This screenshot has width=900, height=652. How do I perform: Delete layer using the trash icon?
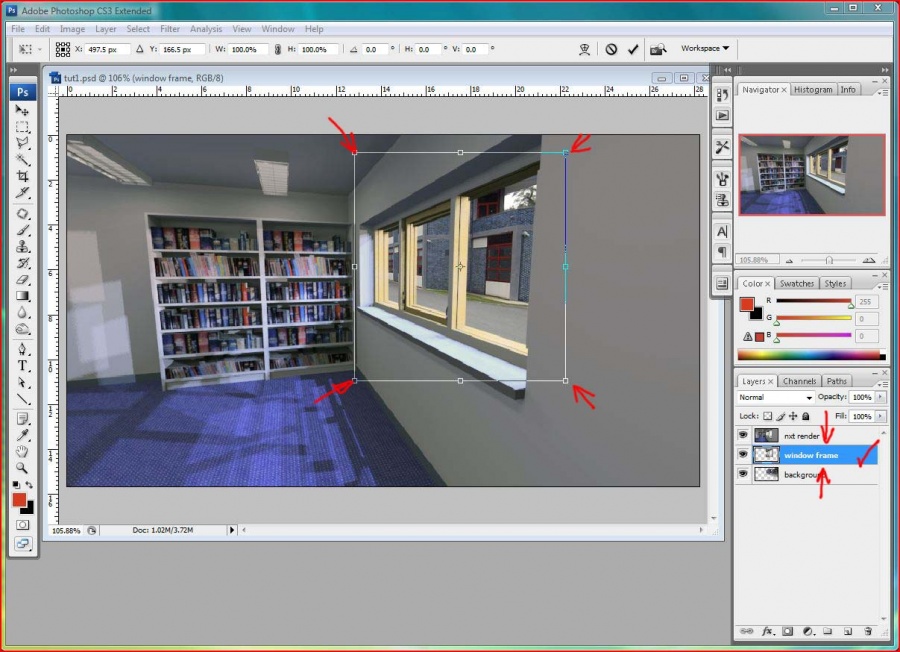coord(868,632)
